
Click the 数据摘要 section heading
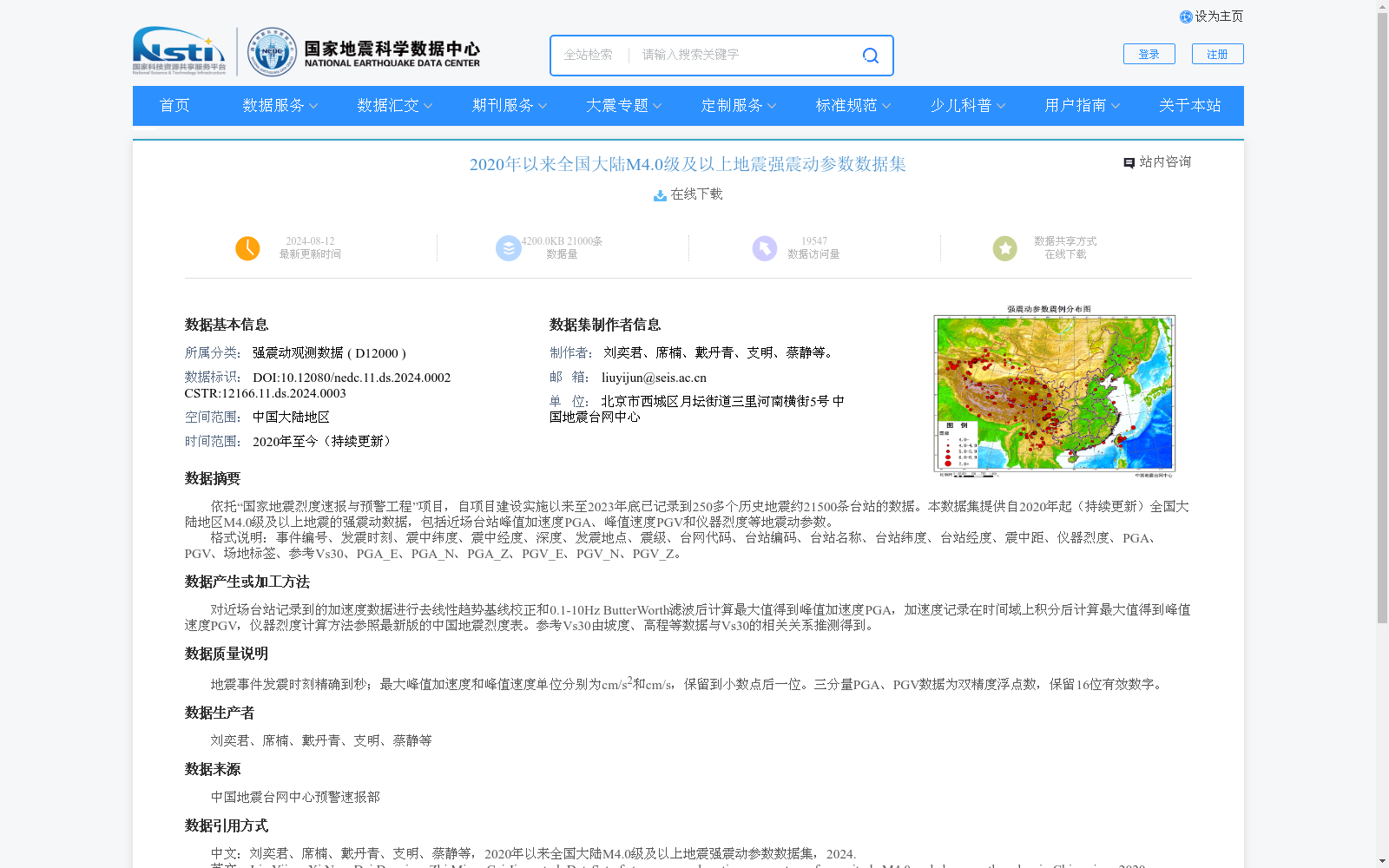(x=213, y=479)
